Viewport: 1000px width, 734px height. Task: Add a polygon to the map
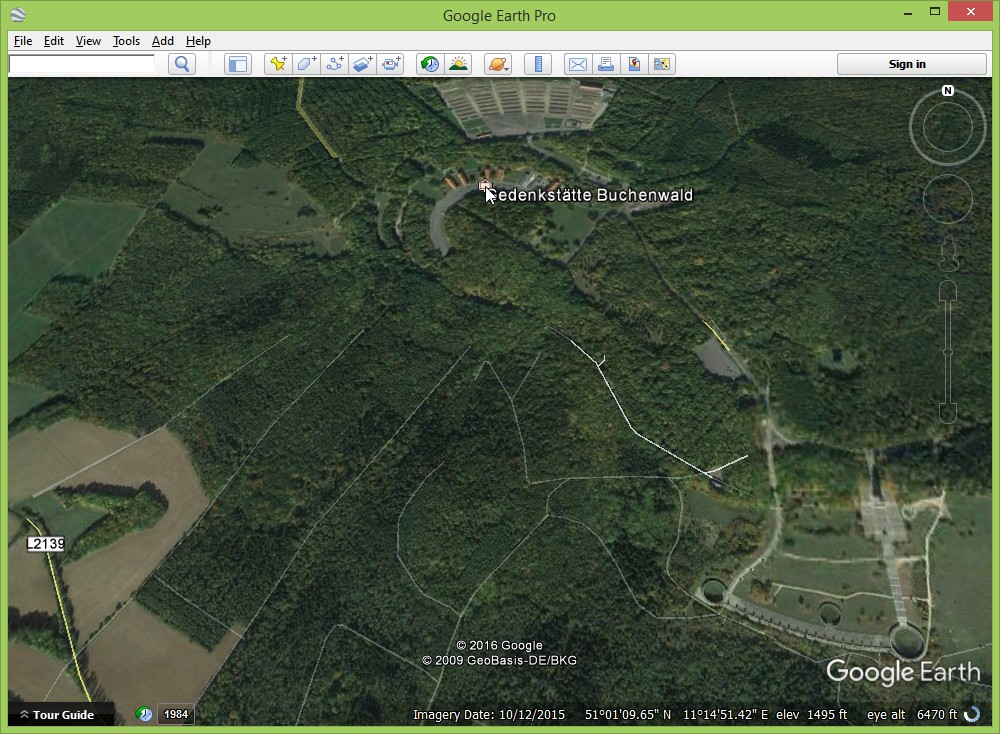(x=306, y=64)
